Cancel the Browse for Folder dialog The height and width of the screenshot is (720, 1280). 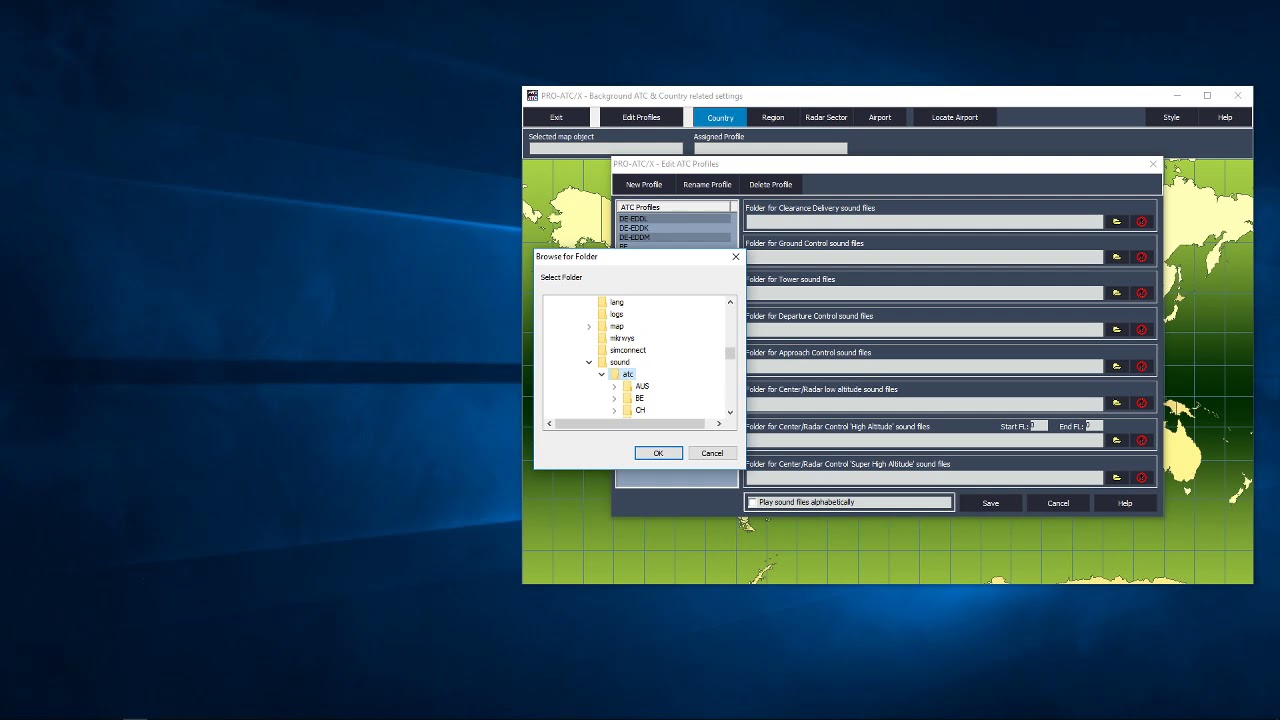(x=712, y=453)
